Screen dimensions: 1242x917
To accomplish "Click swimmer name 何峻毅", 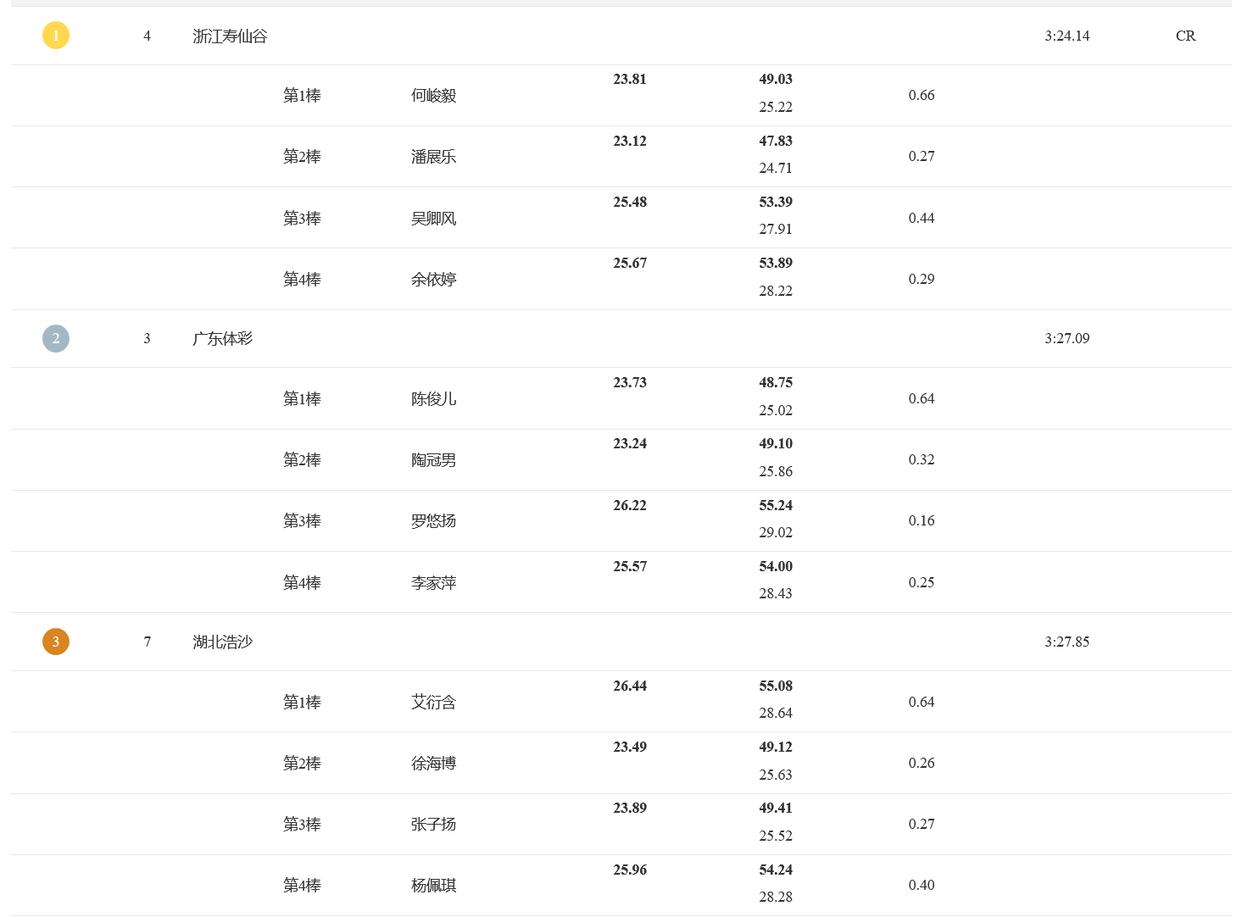I will [434, 96].
